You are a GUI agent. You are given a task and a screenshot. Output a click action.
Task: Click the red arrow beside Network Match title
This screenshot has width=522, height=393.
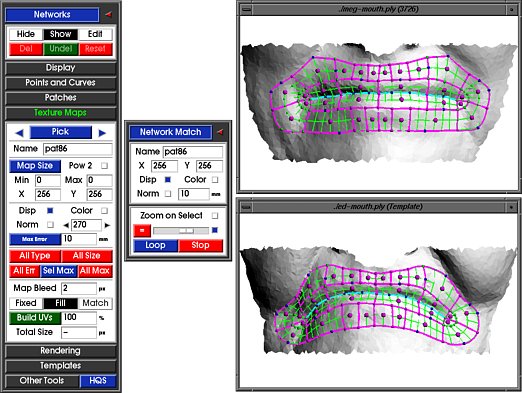pos(220,132)
